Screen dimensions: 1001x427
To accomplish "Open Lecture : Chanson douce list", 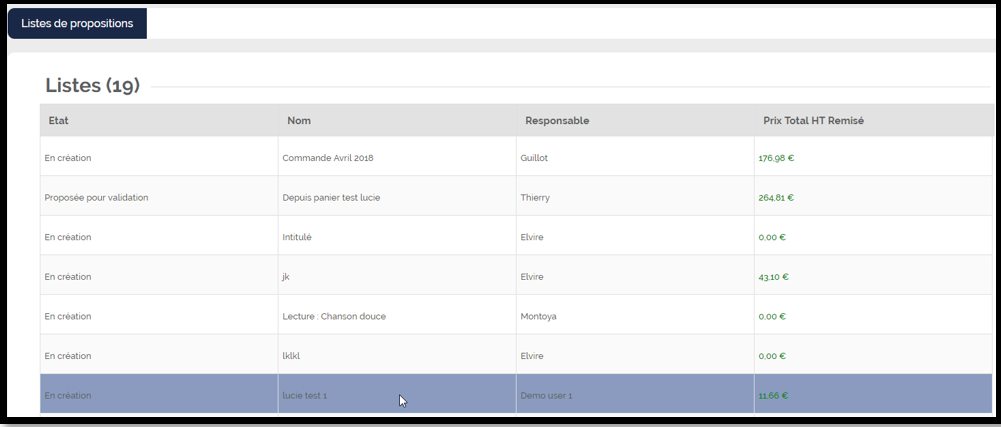I will tap(334, 317).
